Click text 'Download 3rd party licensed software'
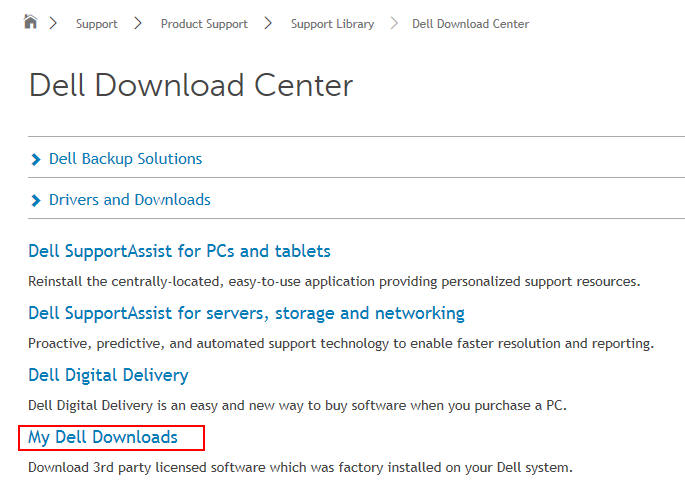This screenshot has height=481, width=685. tap(148, 467)
